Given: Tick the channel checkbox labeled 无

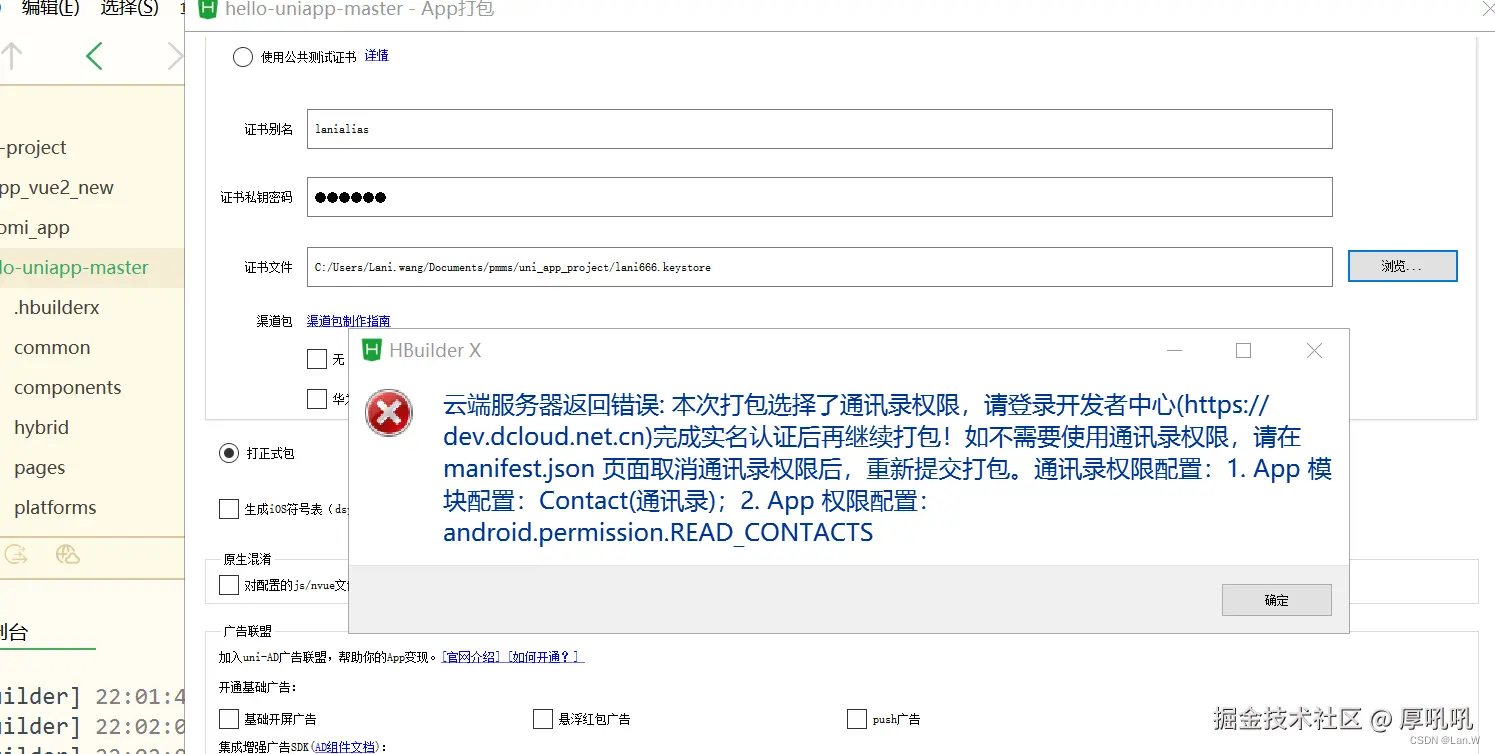Looking at the screenshot, I should 317,359.
